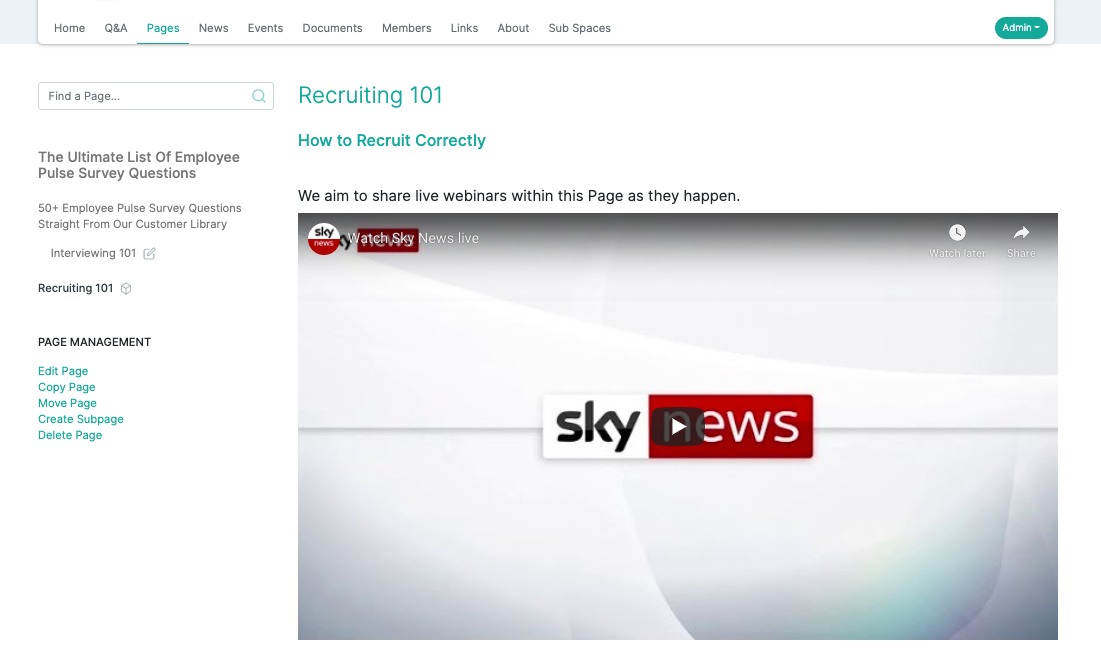The height and width of the screenshot is (670, 1101).
Task: Open the Q&A tab
Action: click(x=116, y=28)
